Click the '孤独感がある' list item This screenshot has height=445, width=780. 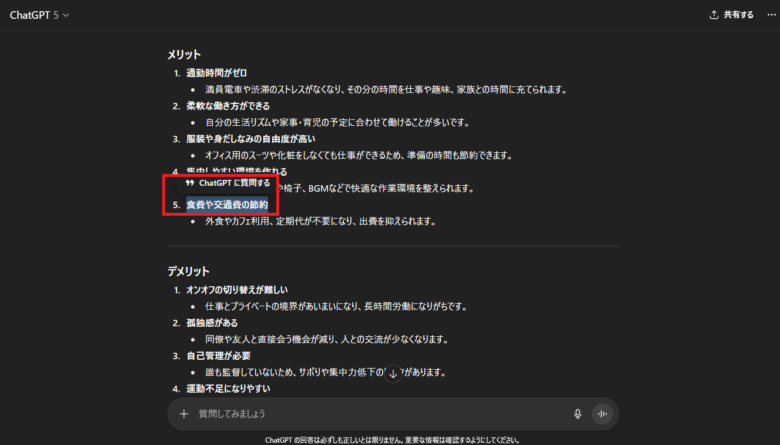pyautogui.click(x=210, y=323)
